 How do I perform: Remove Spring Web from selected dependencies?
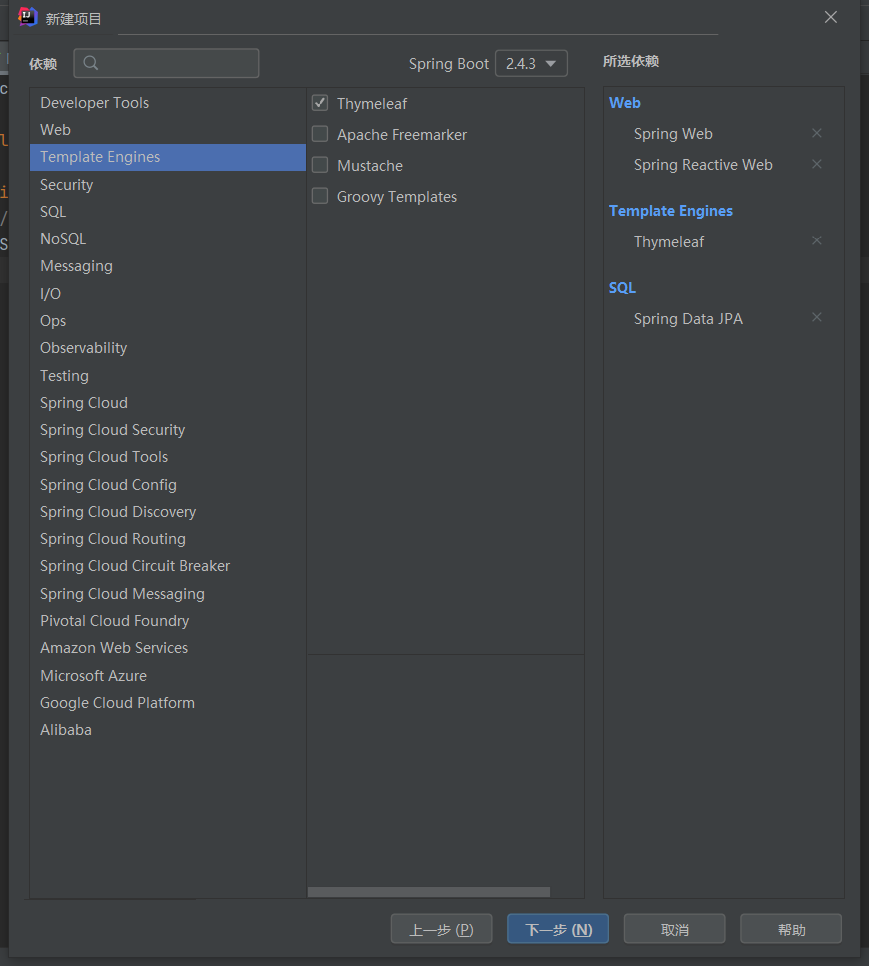tap(817, 133)
